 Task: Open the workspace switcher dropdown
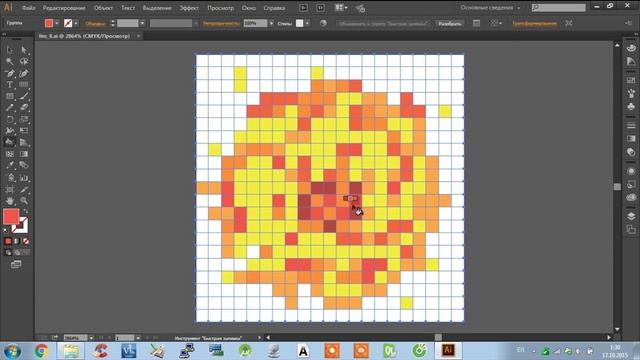(490, 8)
